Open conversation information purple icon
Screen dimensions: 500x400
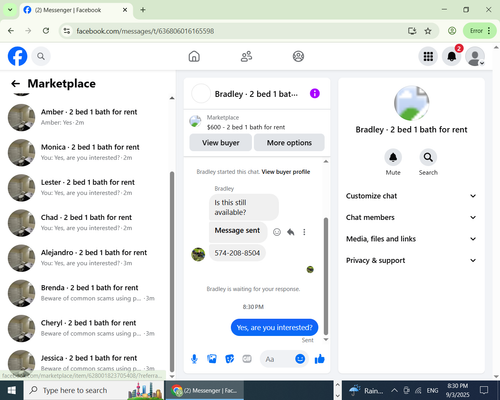tap(315, 94)
